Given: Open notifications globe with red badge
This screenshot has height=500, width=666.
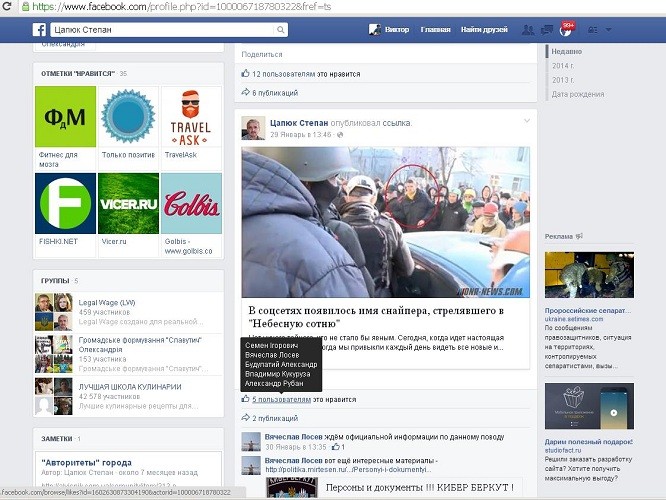Looking at the screenshot, I should coord(566,30).
